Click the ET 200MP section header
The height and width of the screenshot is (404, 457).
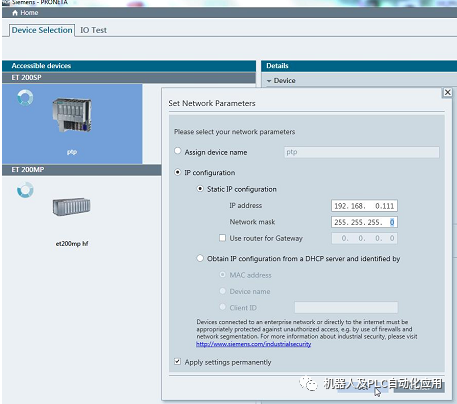click(x=82, y=170)
